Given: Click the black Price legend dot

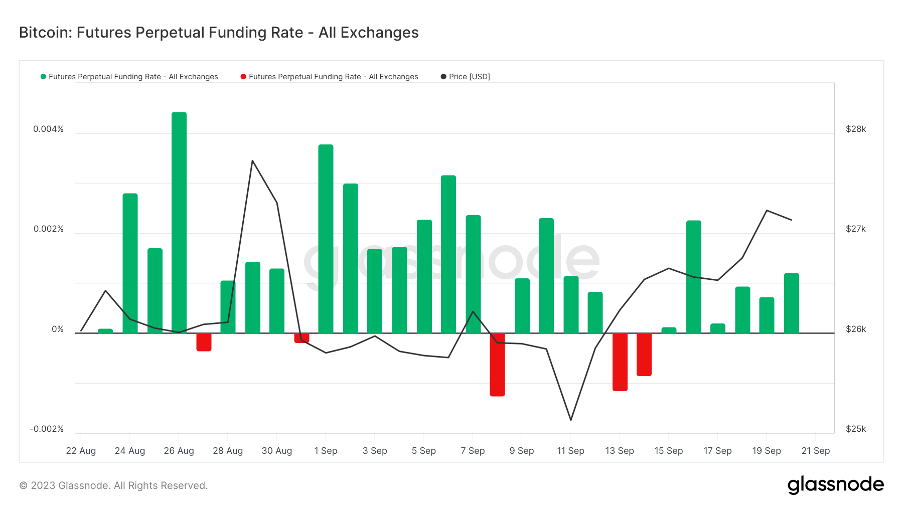Looking at the screenshot, I should [443, 76].
